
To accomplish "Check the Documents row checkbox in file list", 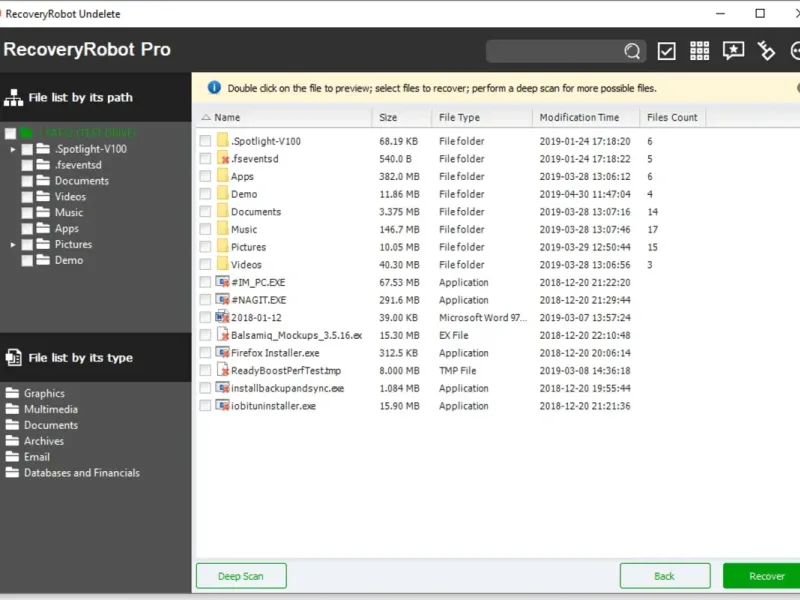I will [x=205, y=211].
